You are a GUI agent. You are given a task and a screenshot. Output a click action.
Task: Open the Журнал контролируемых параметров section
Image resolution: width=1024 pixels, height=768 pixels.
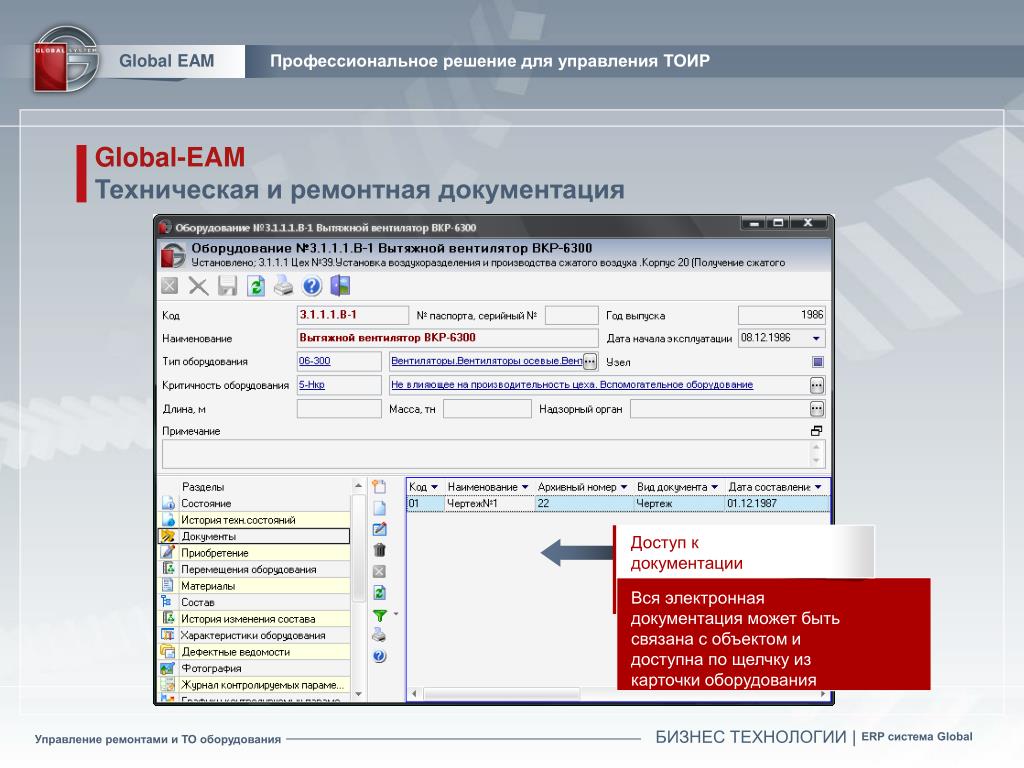coord(255,685)
